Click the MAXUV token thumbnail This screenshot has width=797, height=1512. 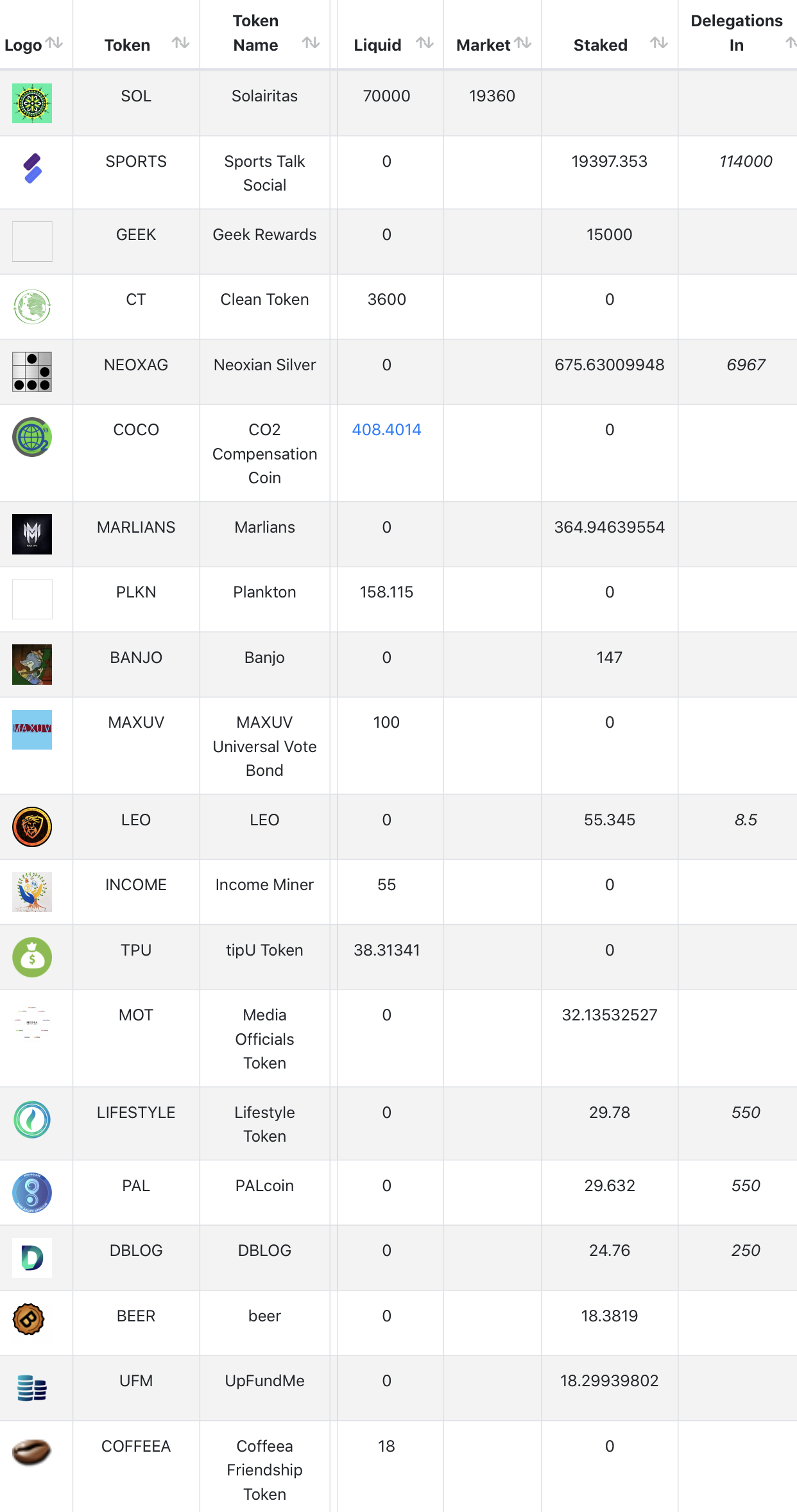32,729
